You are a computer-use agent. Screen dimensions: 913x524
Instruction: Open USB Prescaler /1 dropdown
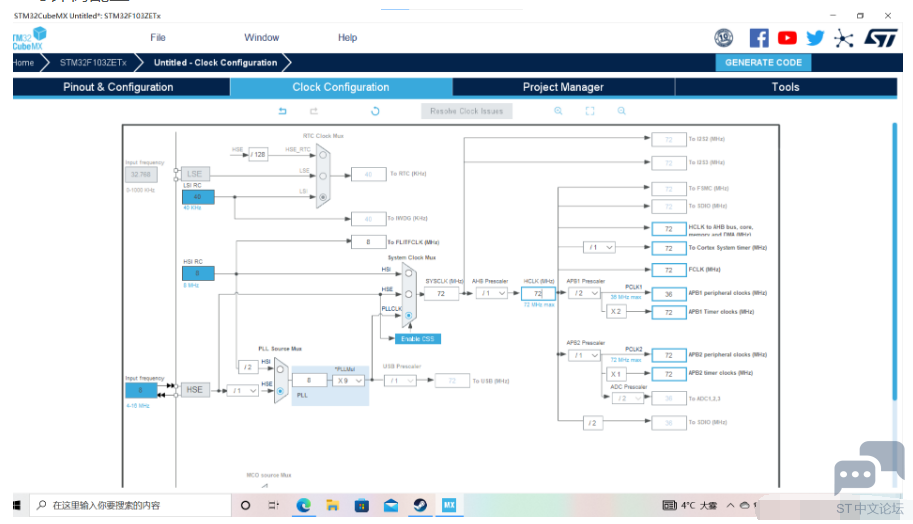tap(400, 381)
